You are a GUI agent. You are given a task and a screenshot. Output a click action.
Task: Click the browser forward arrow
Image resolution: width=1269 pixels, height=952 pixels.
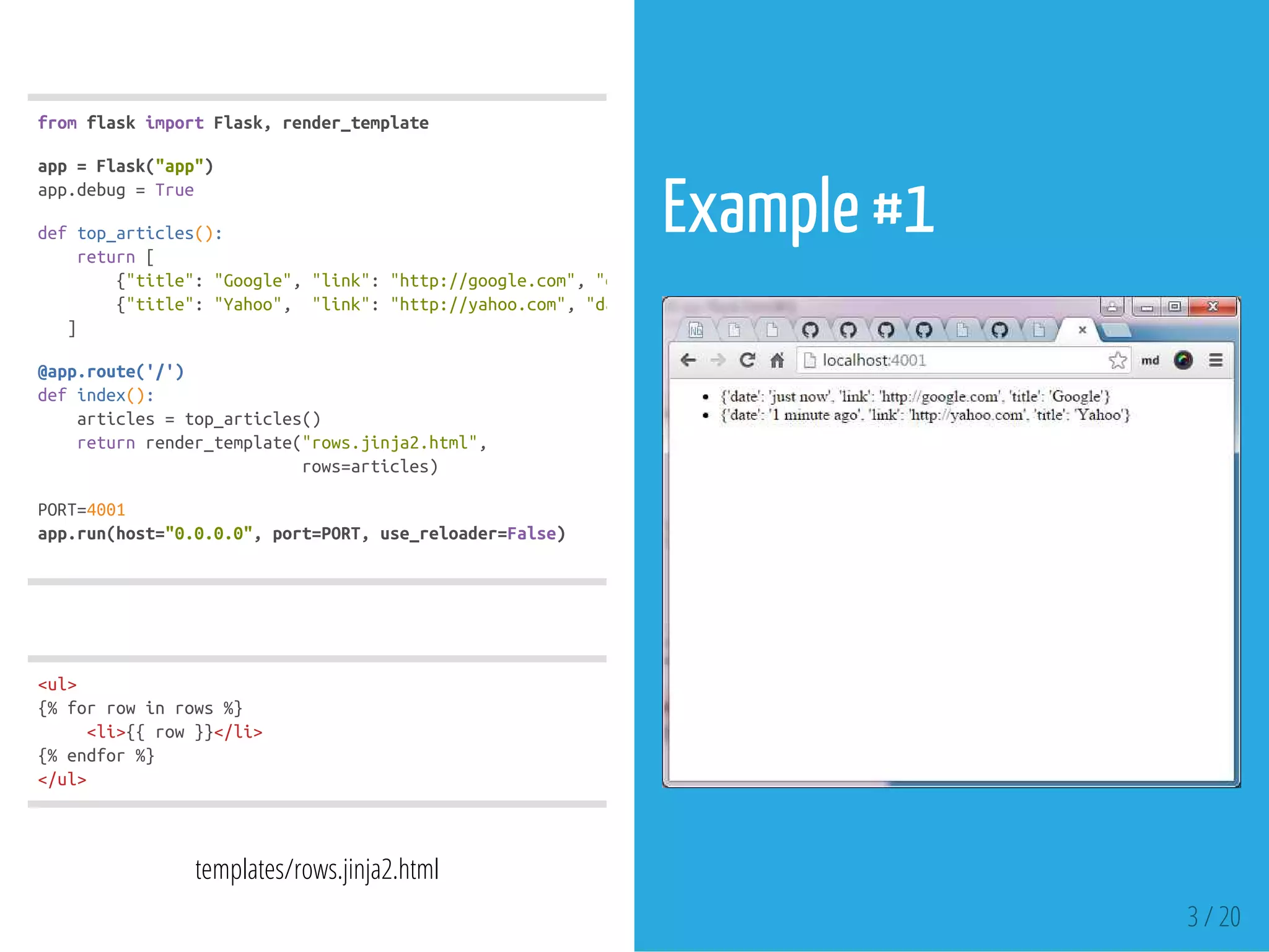718,360
